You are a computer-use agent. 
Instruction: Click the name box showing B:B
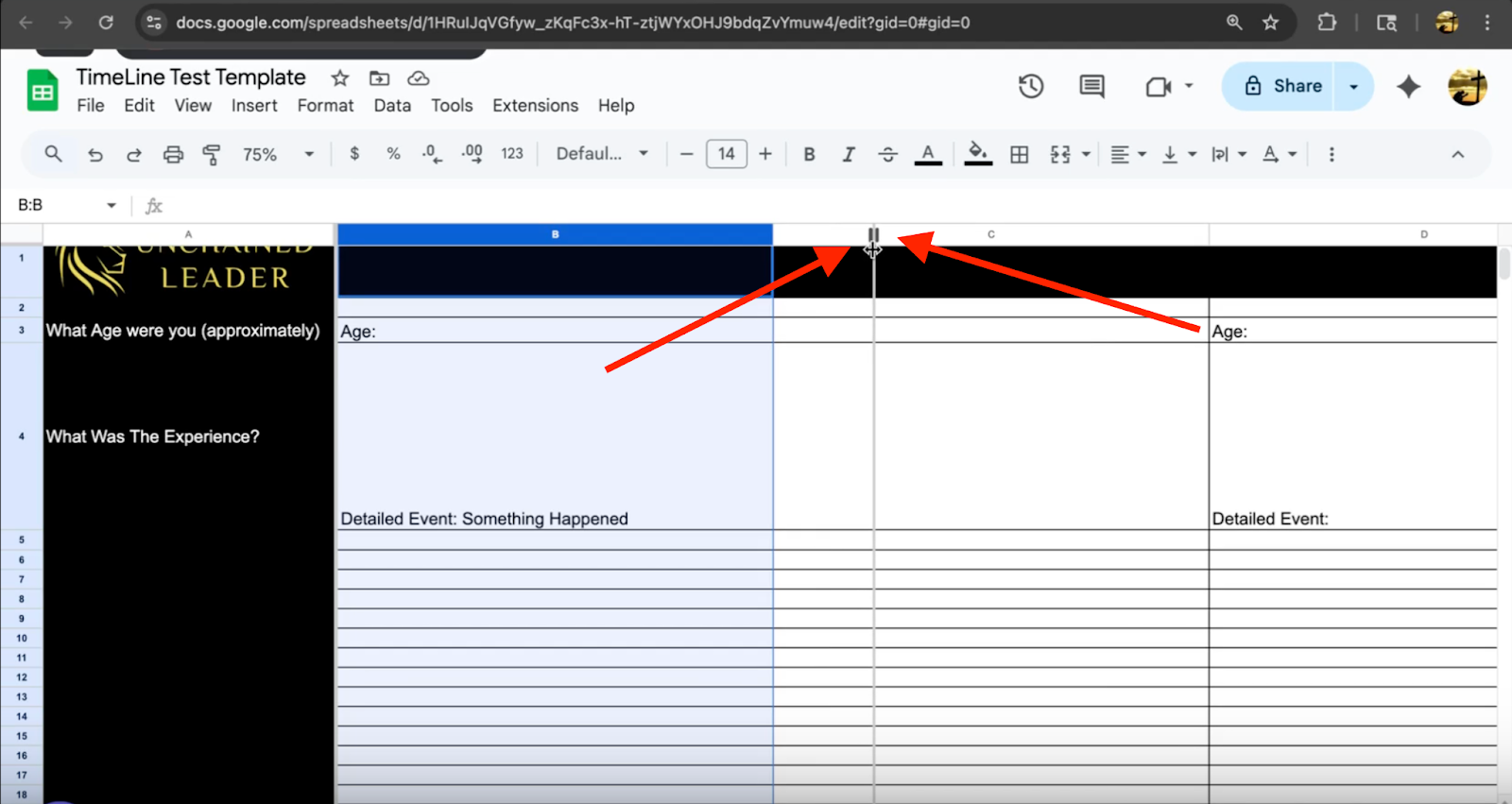click(66, 205)
